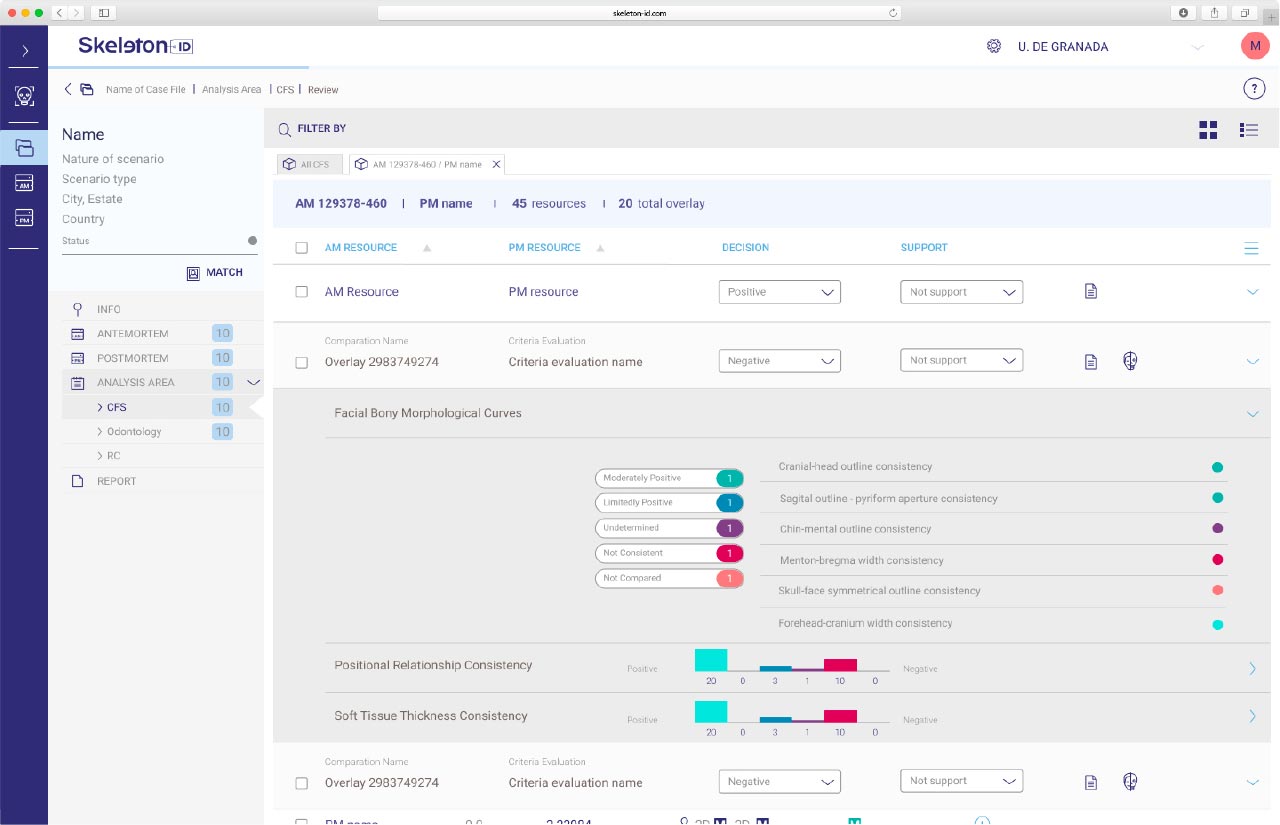
Task: Click the Moderately Positive legend pill
Action: point(668,478)
